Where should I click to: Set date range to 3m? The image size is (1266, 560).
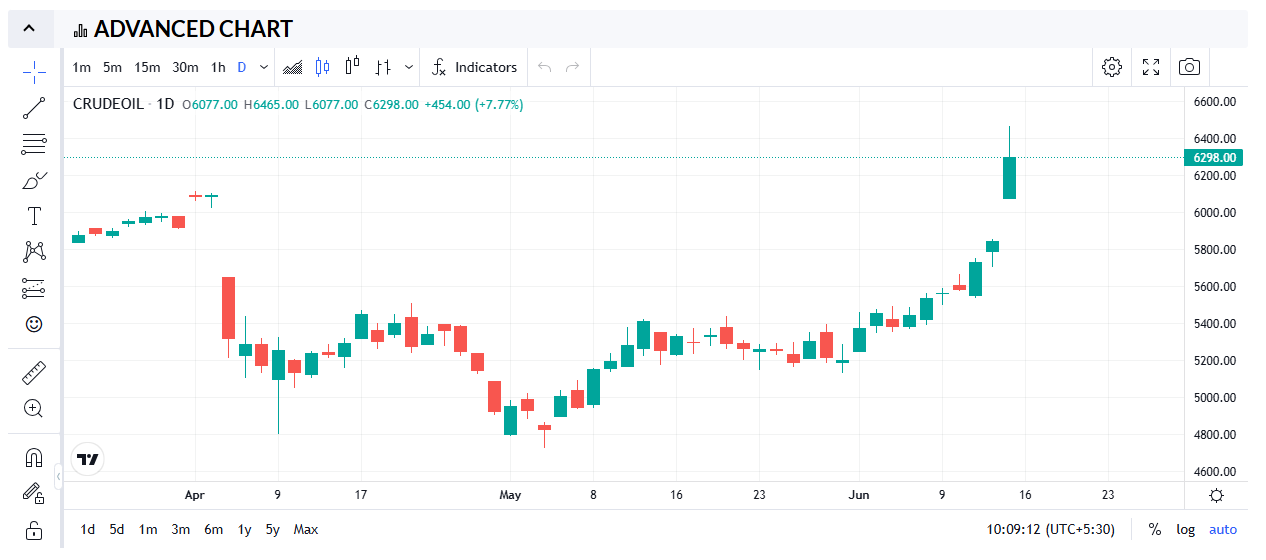click(180, 529)
